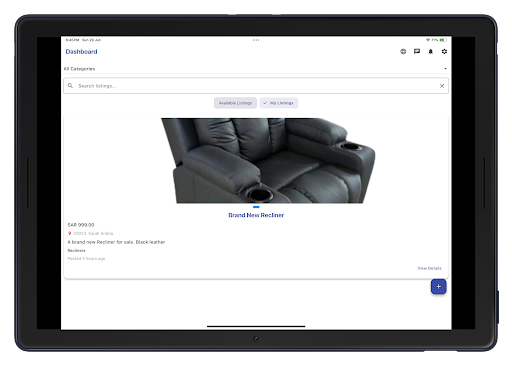Select the Available Listings filter chip

click(x=235, y=103)
